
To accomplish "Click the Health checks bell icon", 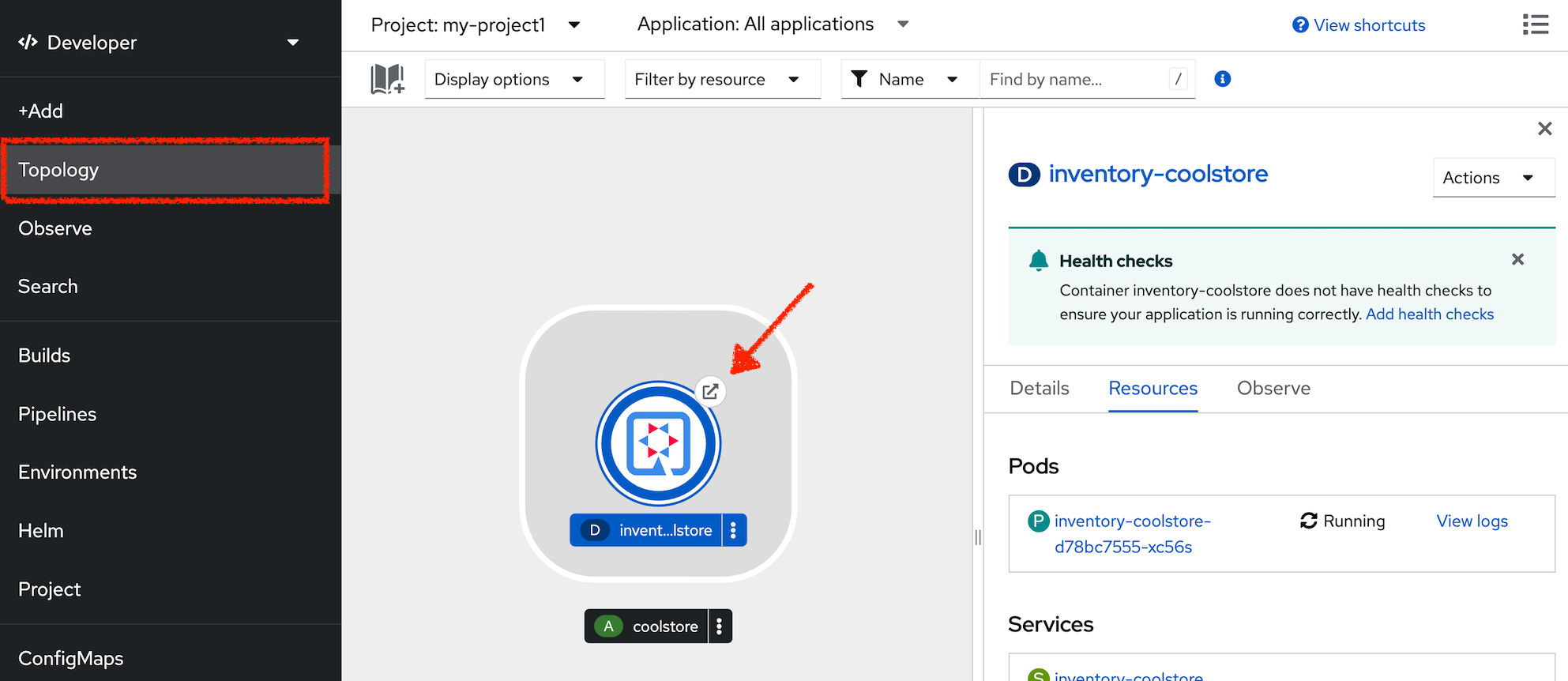I will click(1039, 260).
